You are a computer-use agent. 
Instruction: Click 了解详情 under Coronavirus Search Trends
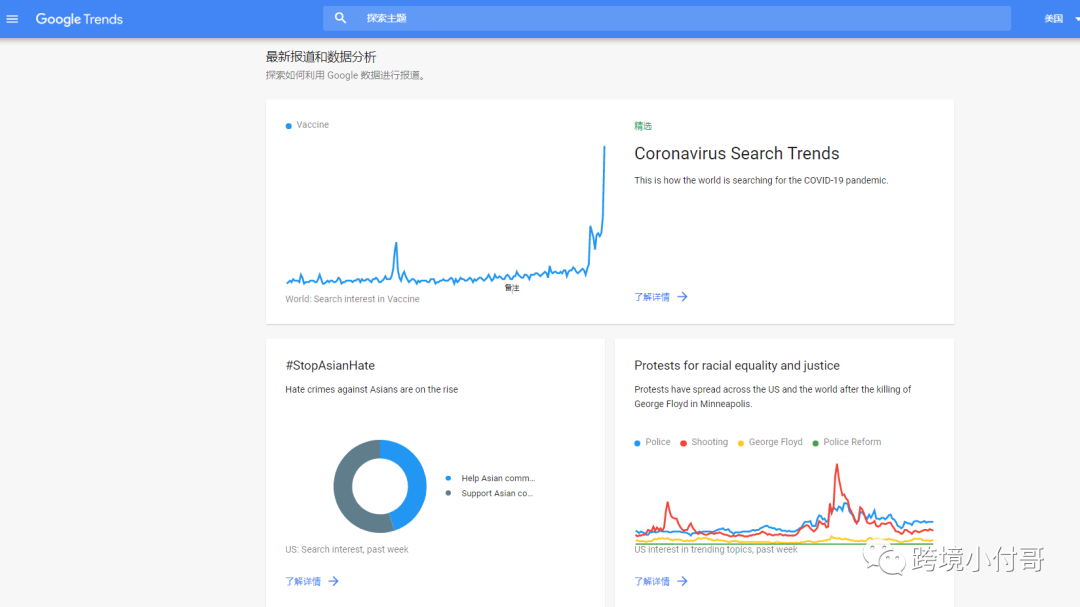[652, 297]
